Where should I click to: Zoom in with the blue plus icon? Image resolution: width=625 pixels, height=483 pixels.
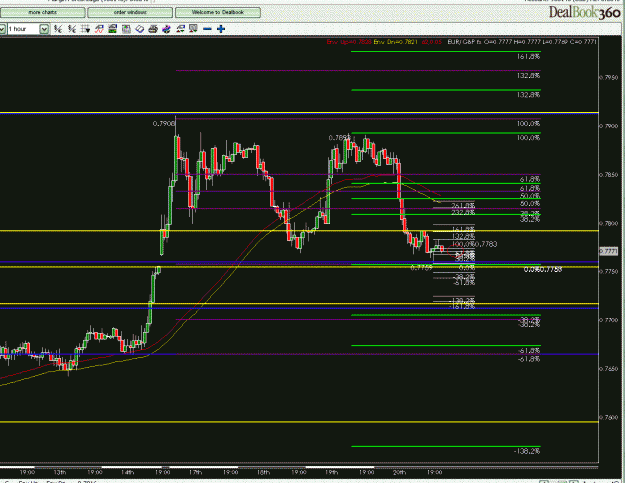point(221,29)
